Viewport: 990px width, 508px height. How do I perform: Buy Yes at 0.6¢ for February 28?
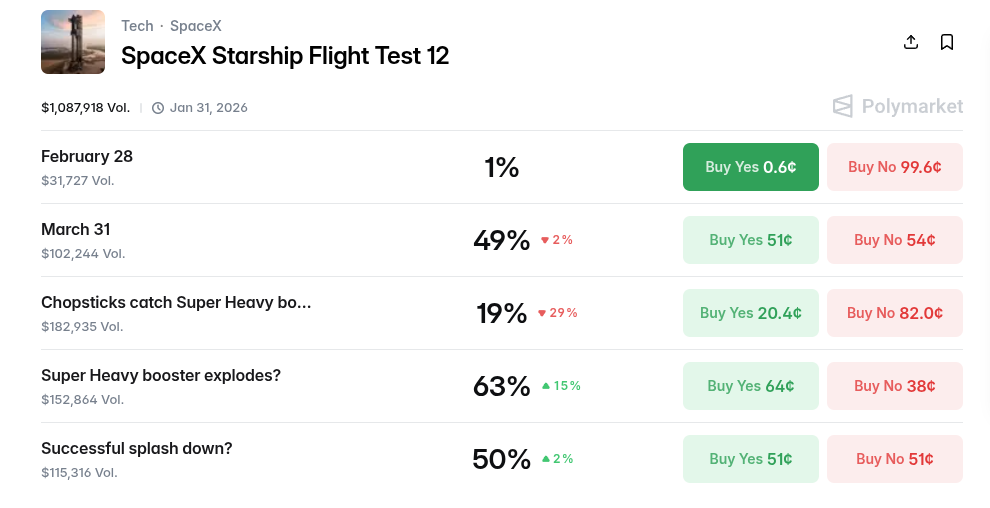[x=750, y=167]
